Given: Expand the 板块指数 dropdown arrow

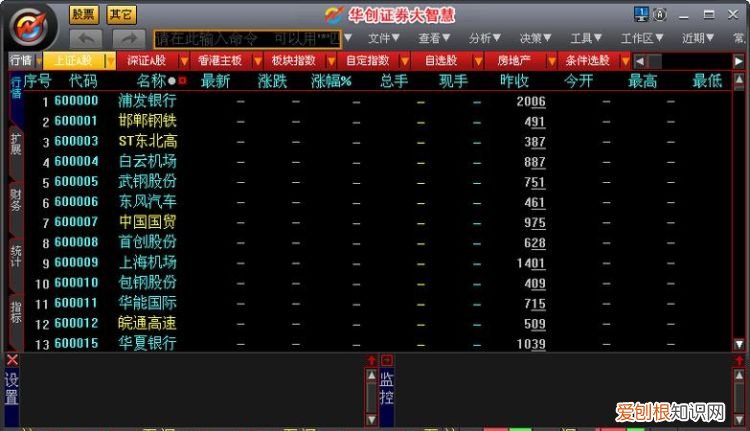Looking at the screenshot, I should 328,61.
